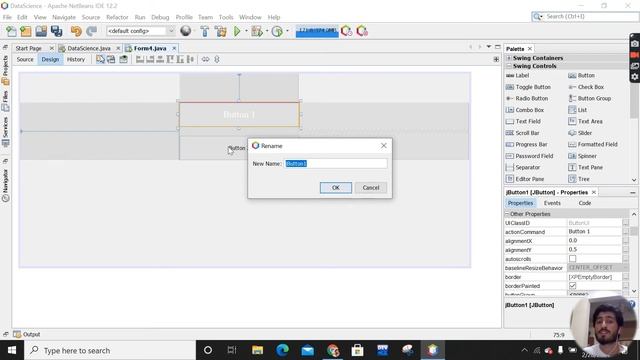640x360 pixels.
Task: Open border property editor ellipsis button
Action: click(x=625, y=277)
